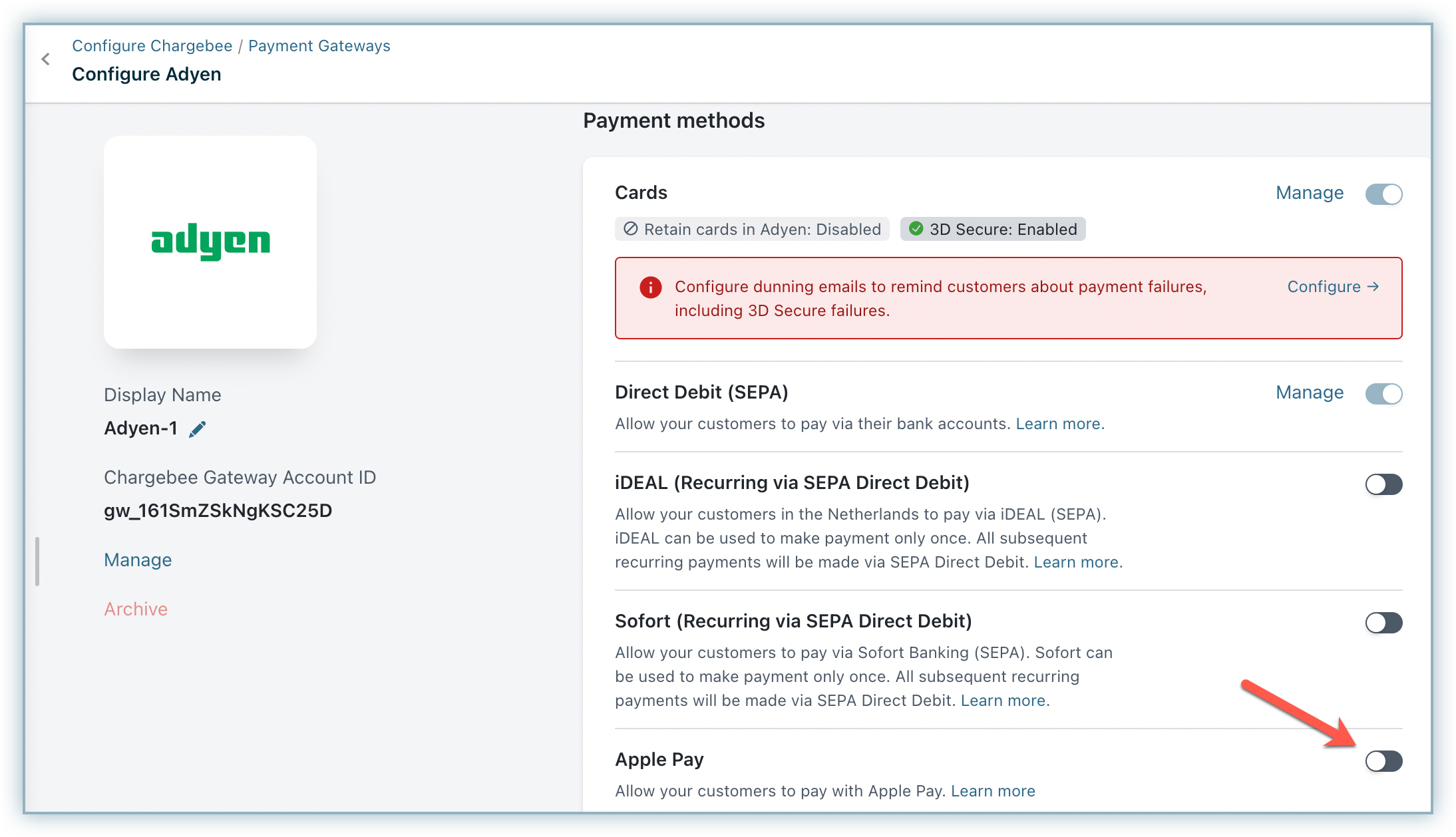Turn off Direct Debit (SEPA) toggle
The image size is (1456, 837).
1383,394
